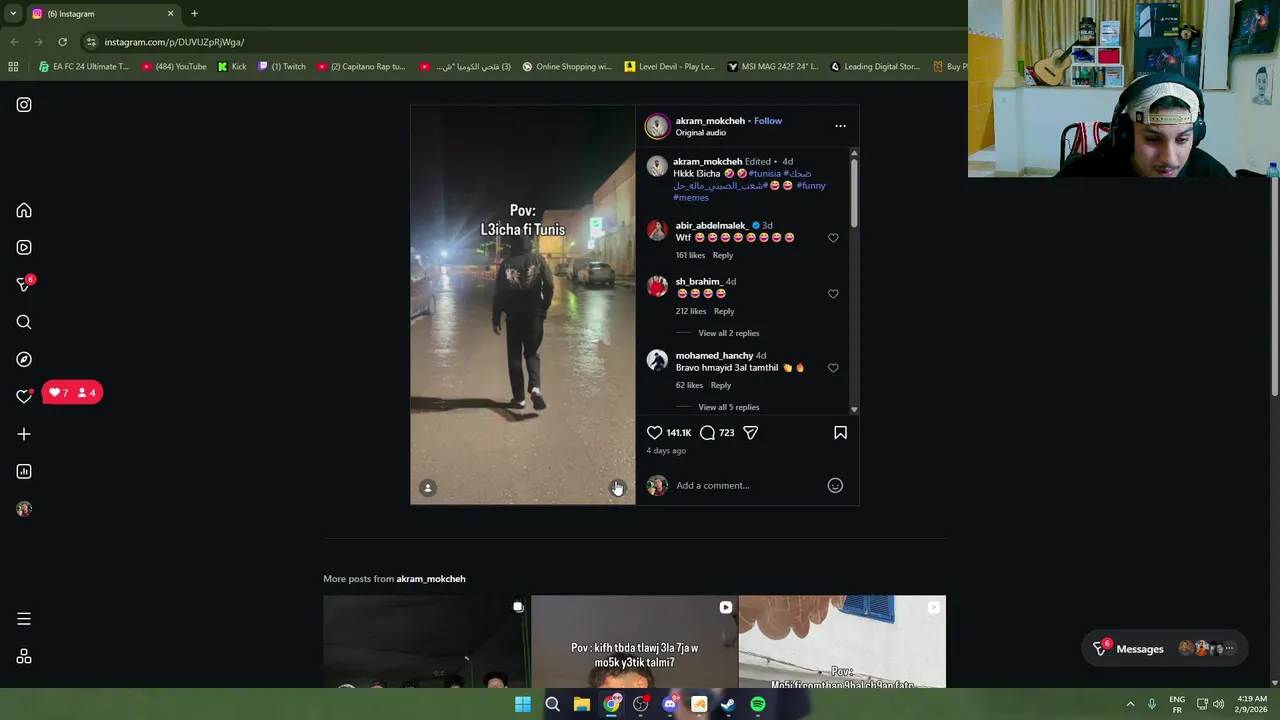Open (1) Twitch bookmark
1280x720 pixels.
coord(282,66)
